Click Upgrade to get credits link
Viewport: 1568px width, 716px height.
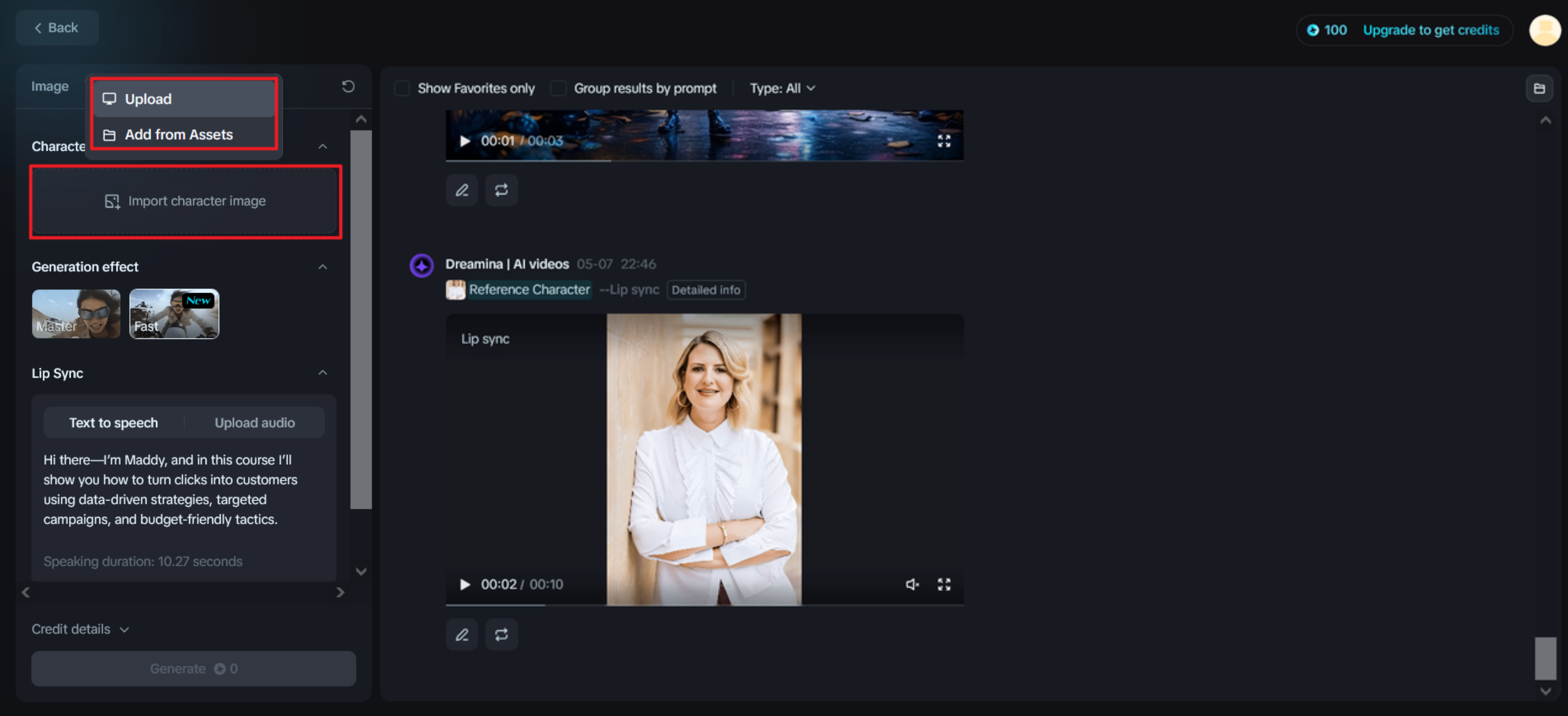tap(1430, 30)
